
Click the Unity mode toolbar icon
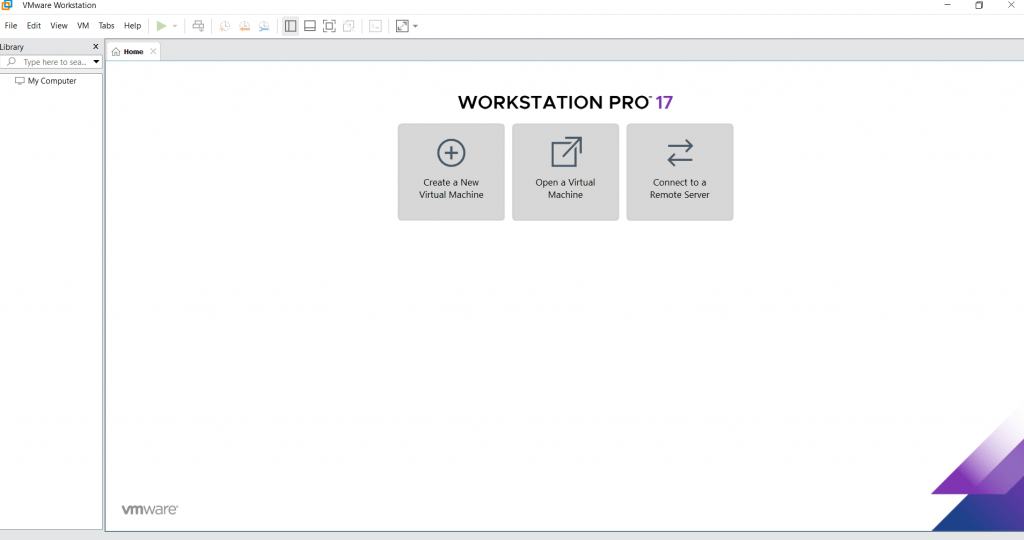(349, 26)
